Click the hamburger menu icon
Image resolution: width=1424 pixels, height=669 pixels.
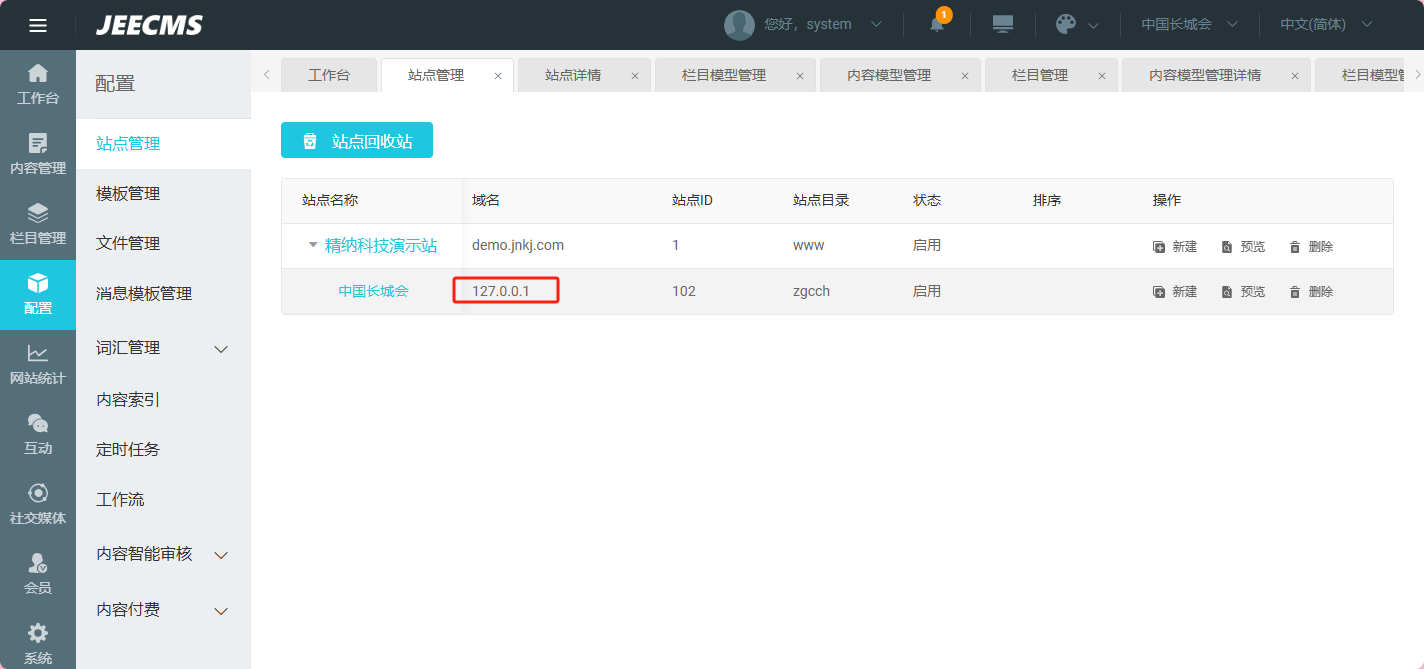click(38, 25)
